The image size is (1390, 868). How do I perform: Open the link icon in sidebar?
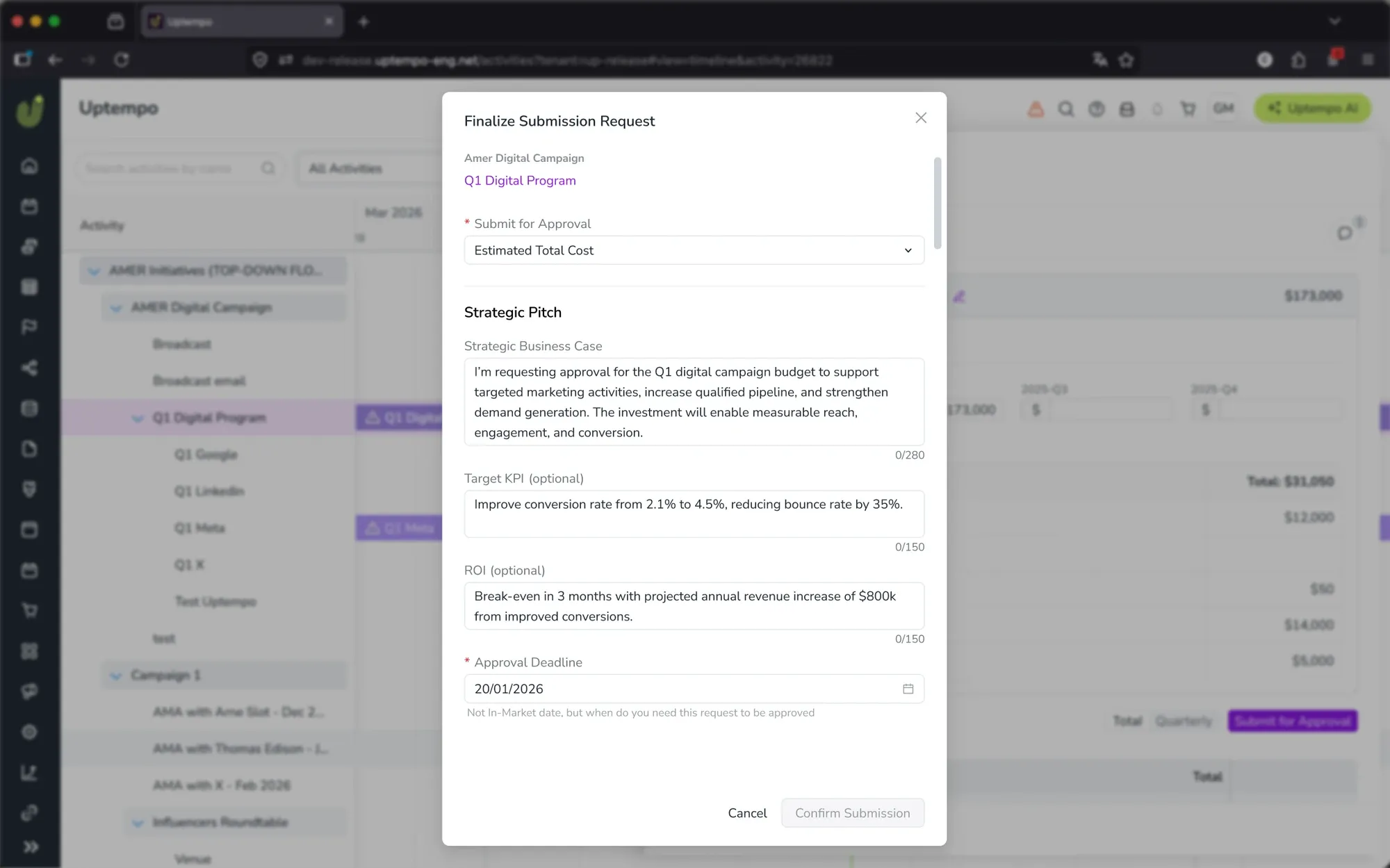click(29, 812)
